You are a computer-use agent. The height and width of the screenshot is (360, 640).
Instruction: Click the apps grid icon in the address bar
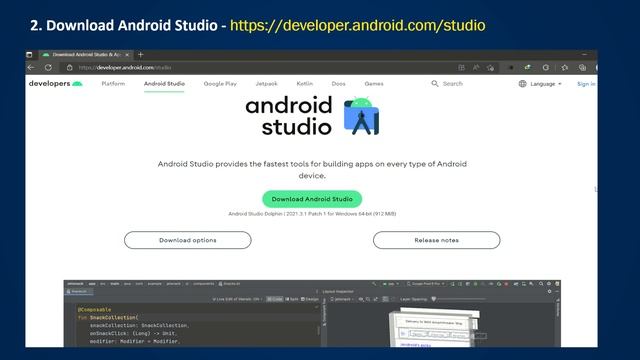click(461, 67)
